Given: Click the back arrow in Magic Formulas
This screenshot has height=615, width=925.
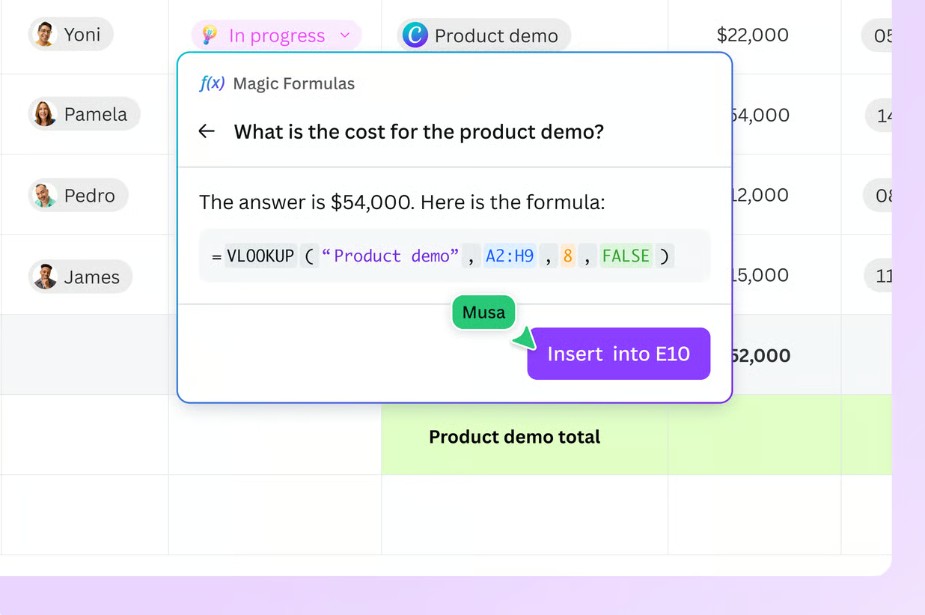Looking at the screenshot, I should [206, 131].
